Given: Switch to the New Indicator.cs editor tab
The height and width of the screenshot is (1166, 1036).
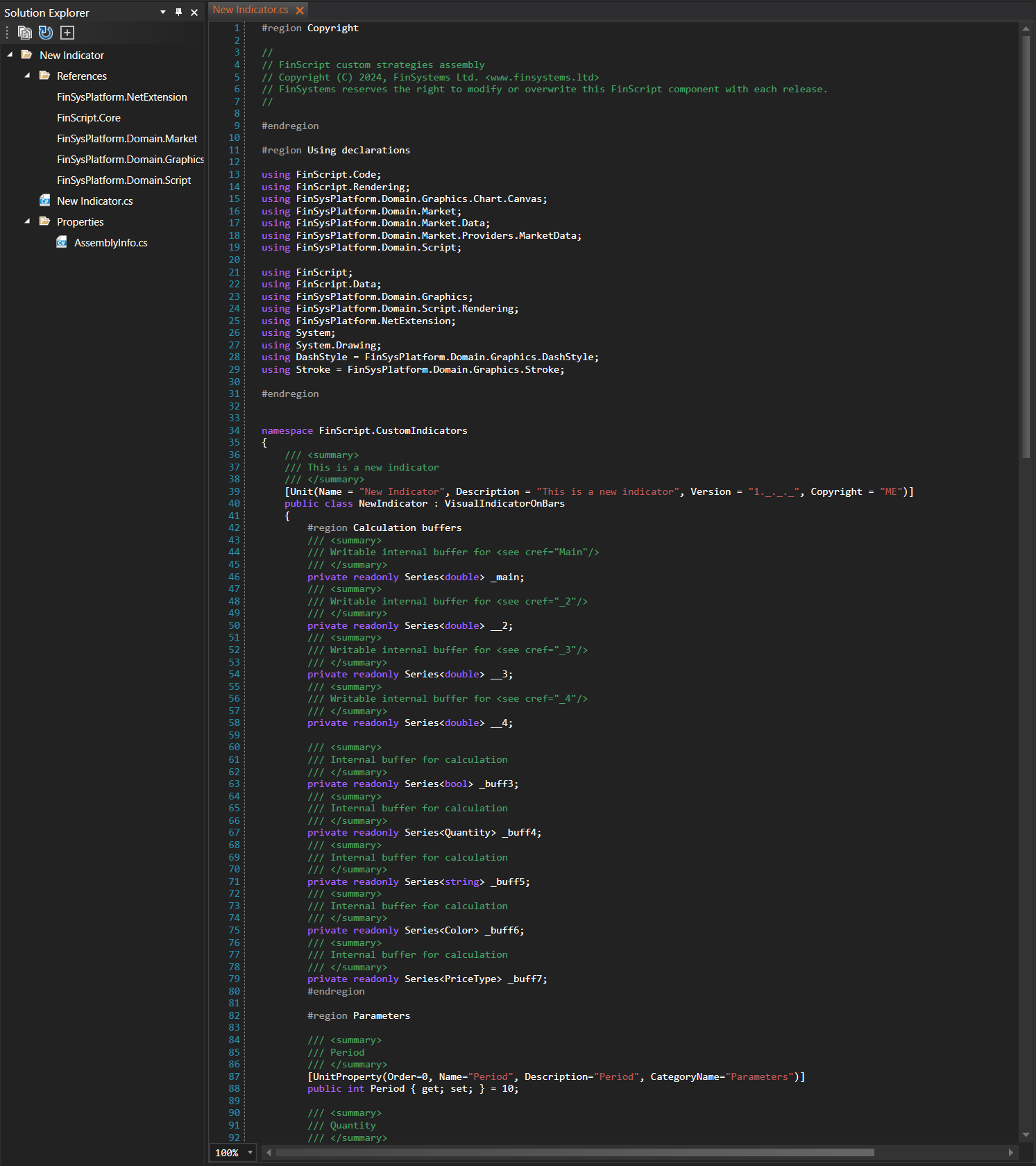Looking at the screenshot, I should 250,10.
